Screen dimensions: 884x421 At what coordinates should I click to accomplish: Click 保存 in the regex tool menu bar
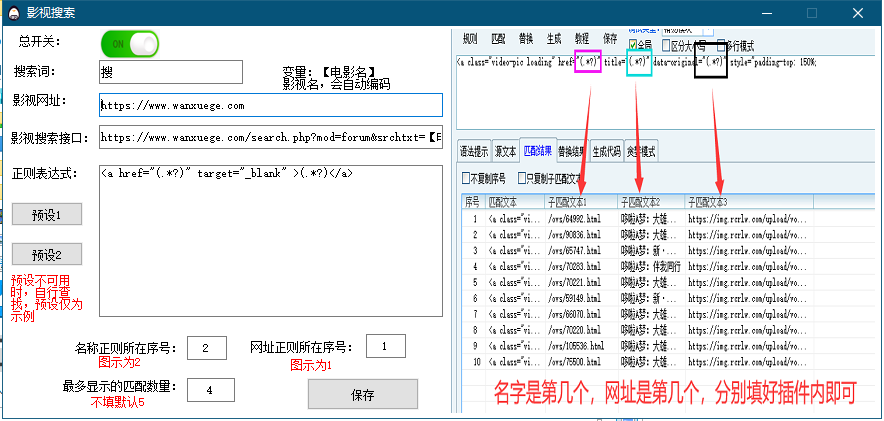click(610, 39)
